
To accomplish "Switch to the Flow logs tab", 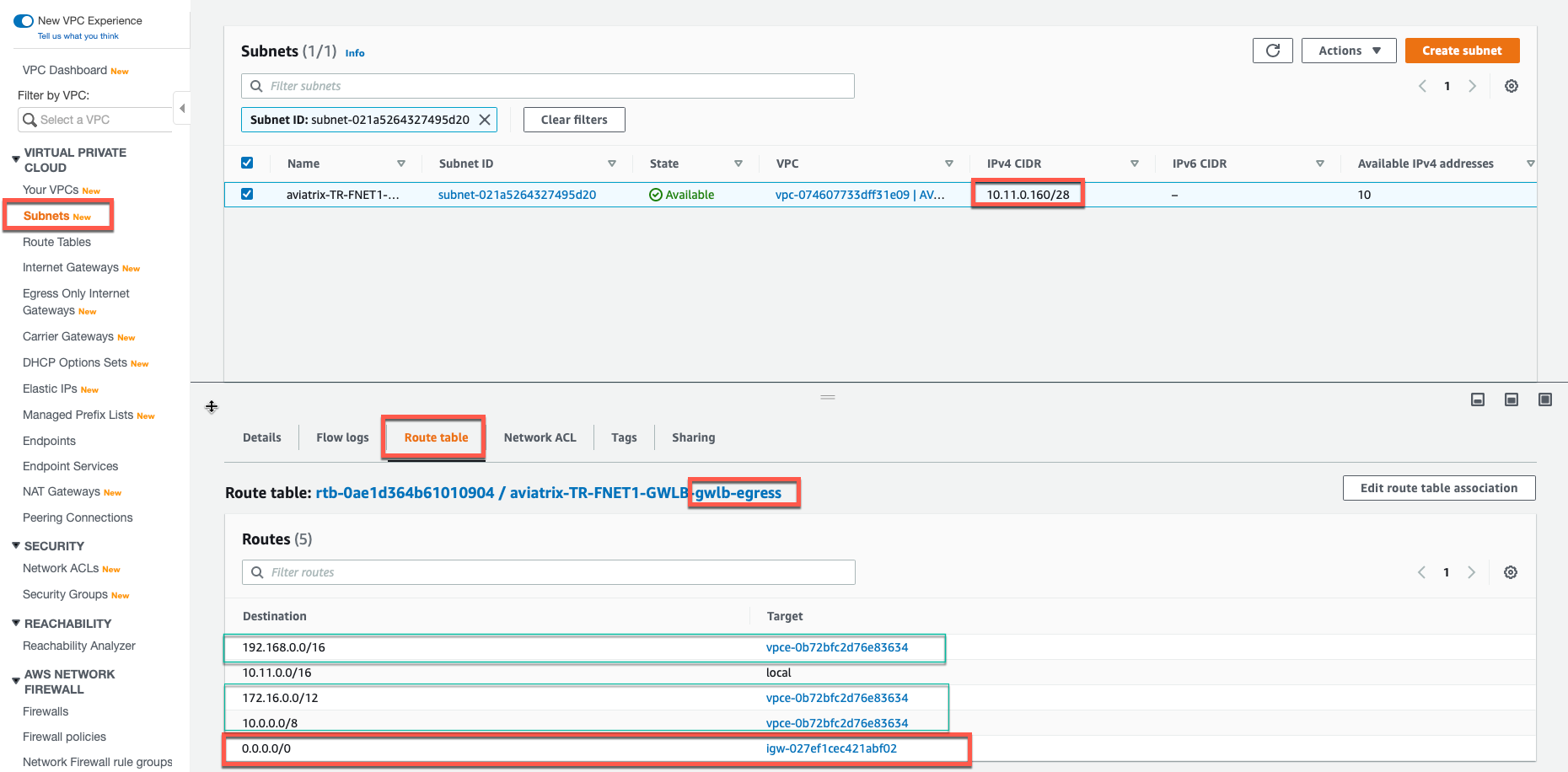I will 342,437.
